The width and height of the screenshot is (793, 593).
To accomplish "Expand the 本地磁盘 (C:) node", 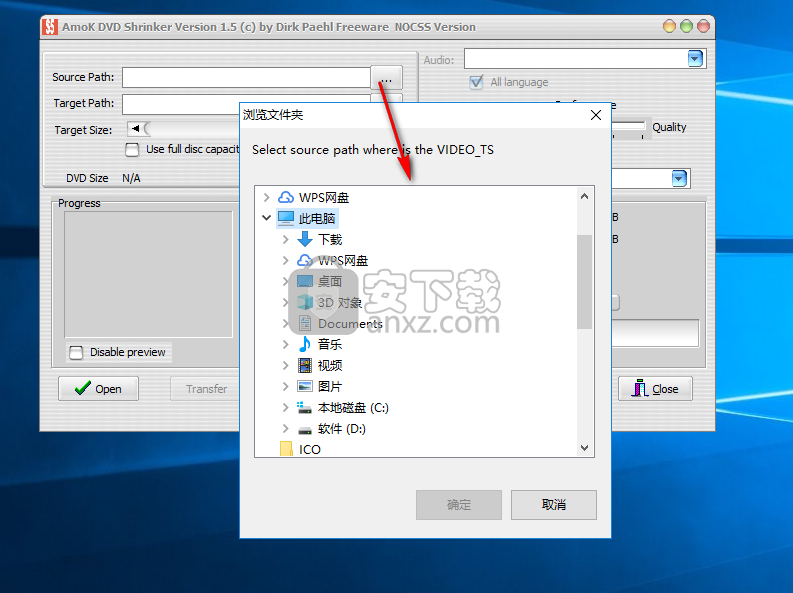I will [286, 407].
